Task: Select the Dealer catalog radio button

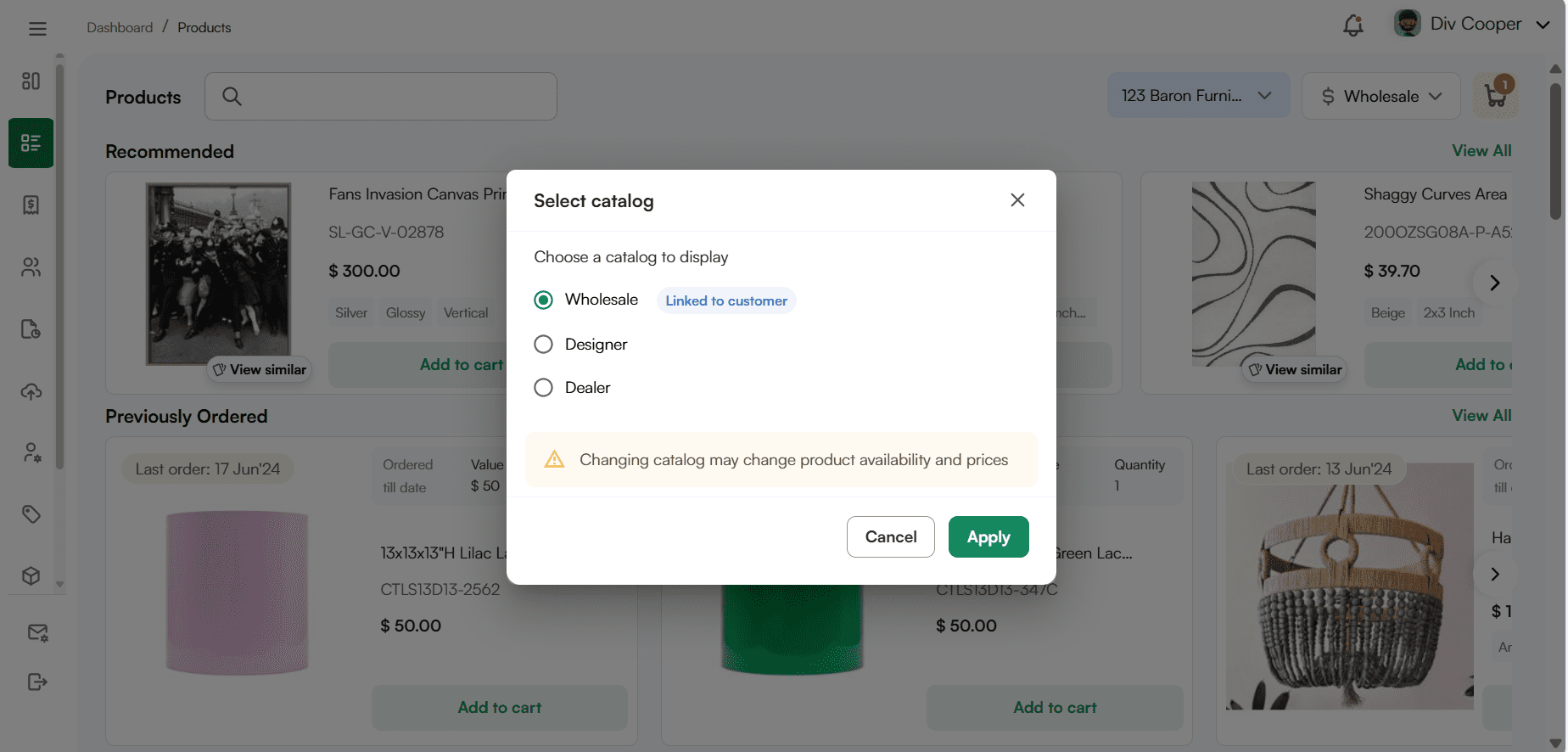Action: [x=543, y=388]
